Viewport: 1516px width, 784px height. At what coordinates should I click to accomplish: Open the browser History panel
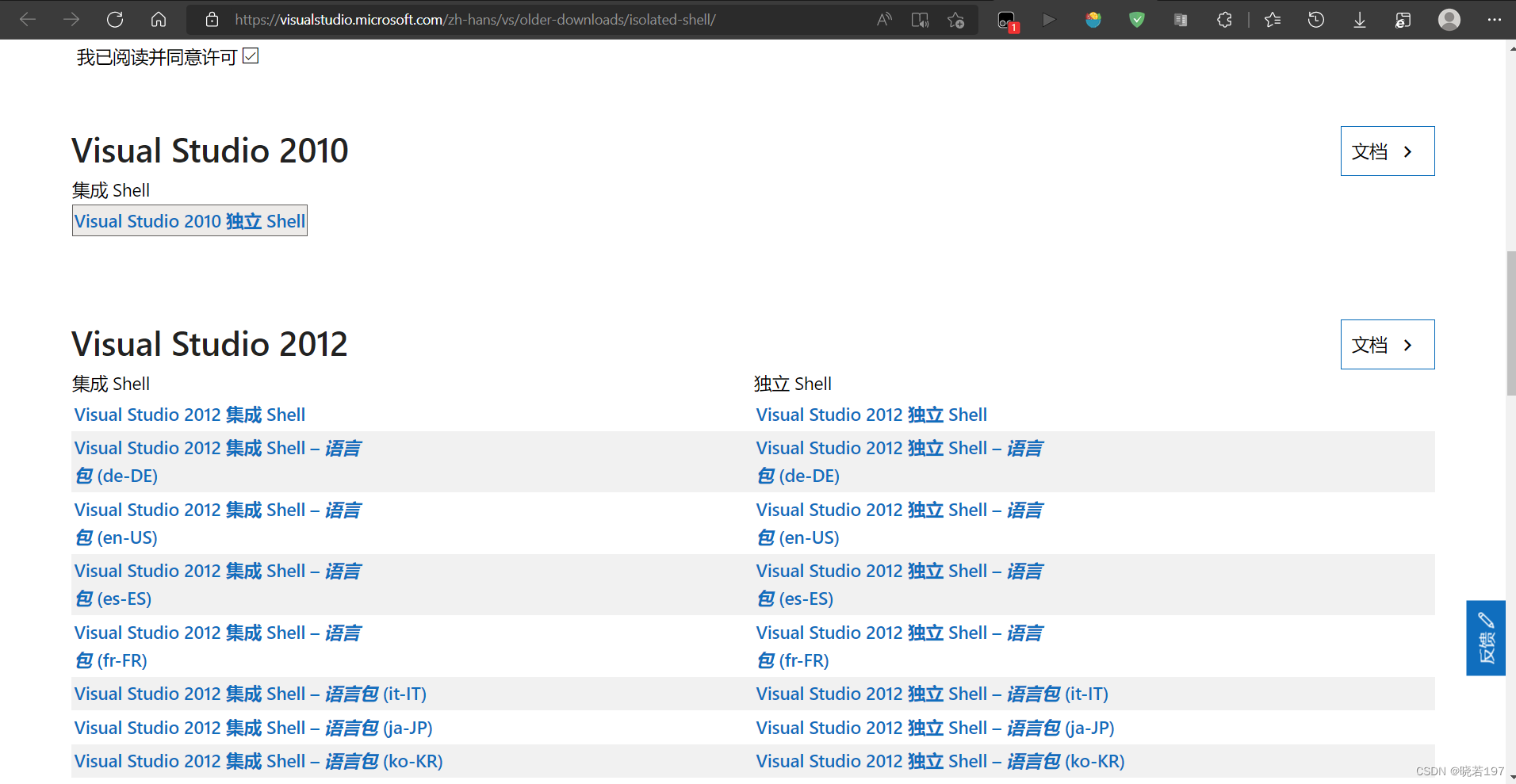coord(1315,19)
